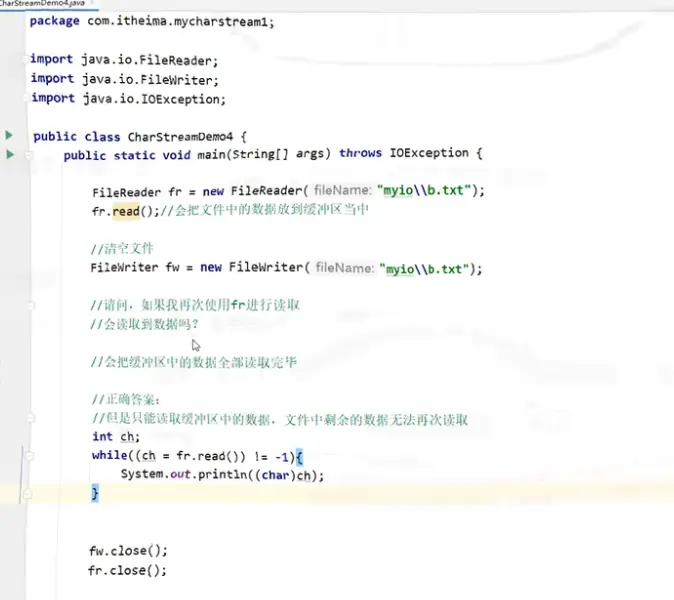Screen dimensions: 674x600
Task: Click FileReader fr variable declaration
Action: click(137, 192)
